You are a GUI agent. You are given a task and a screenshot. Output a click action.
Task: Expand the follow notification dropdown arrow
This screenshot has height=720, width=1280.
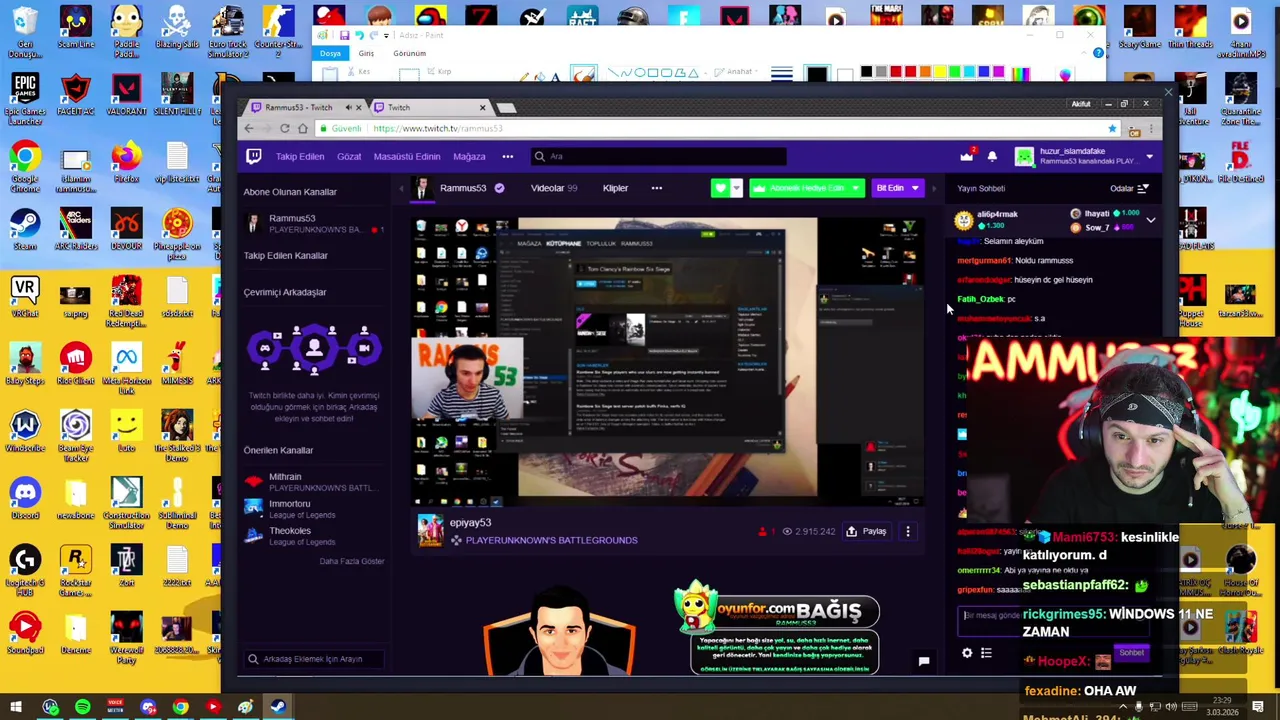tap(736, 188)
